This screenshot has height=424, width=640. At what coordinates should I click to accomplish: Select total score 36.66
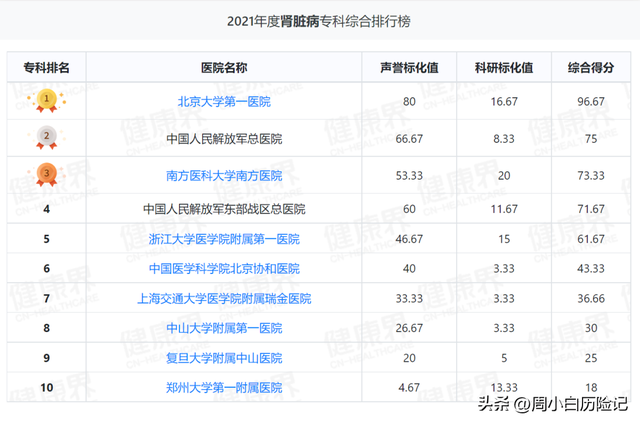point(591,299)
